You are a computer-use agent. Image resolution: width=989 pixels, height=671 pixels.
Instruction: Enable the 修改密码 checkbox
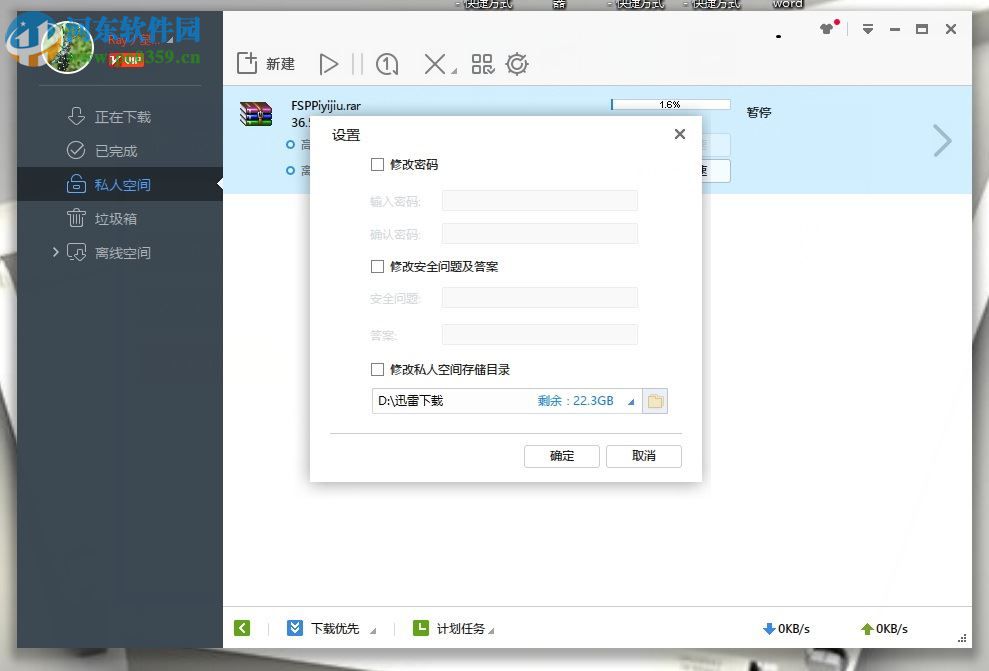(x=378, y=164)
